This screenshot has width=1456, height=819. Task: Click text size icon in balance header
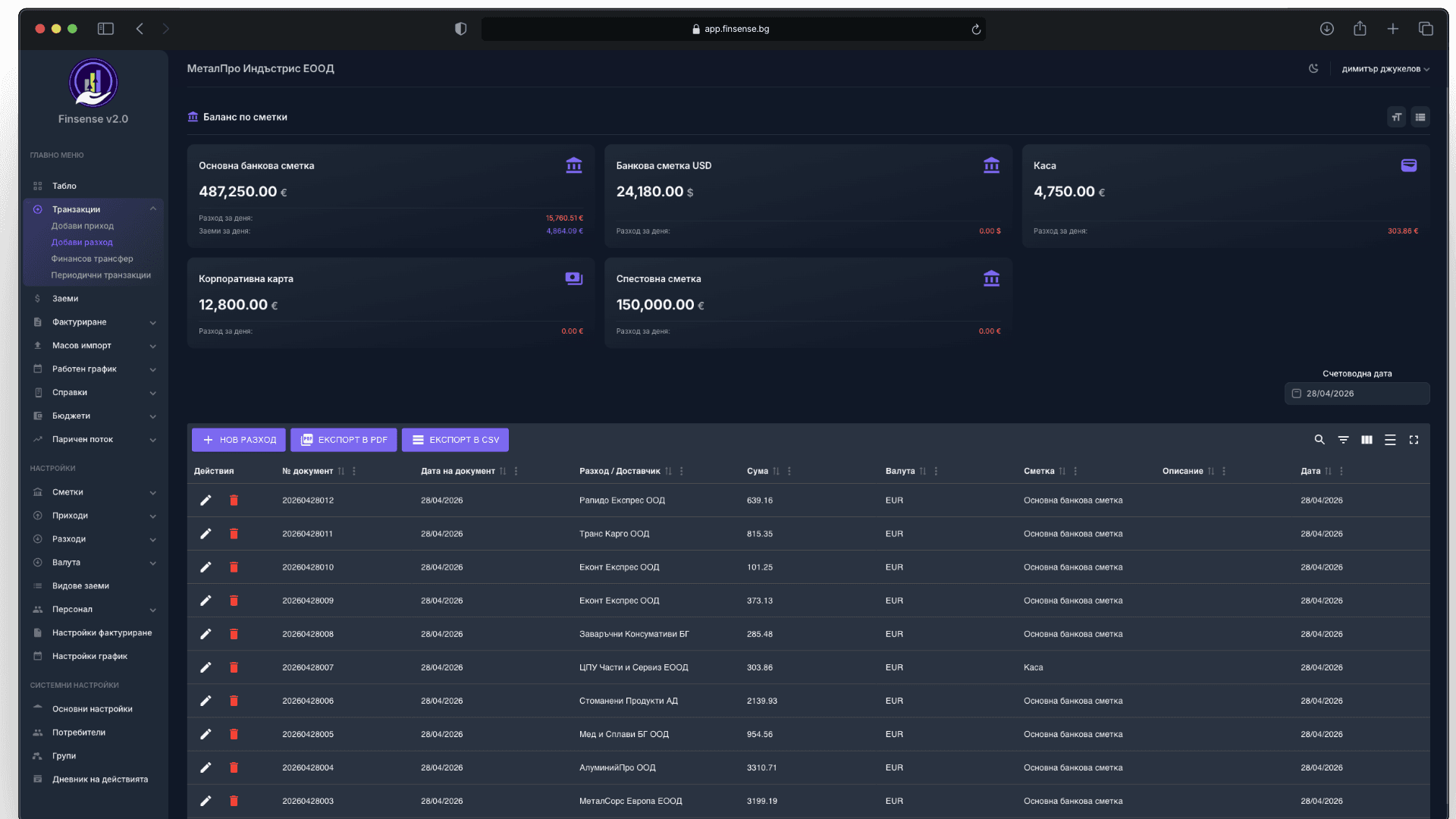[x=1396, y=118]
